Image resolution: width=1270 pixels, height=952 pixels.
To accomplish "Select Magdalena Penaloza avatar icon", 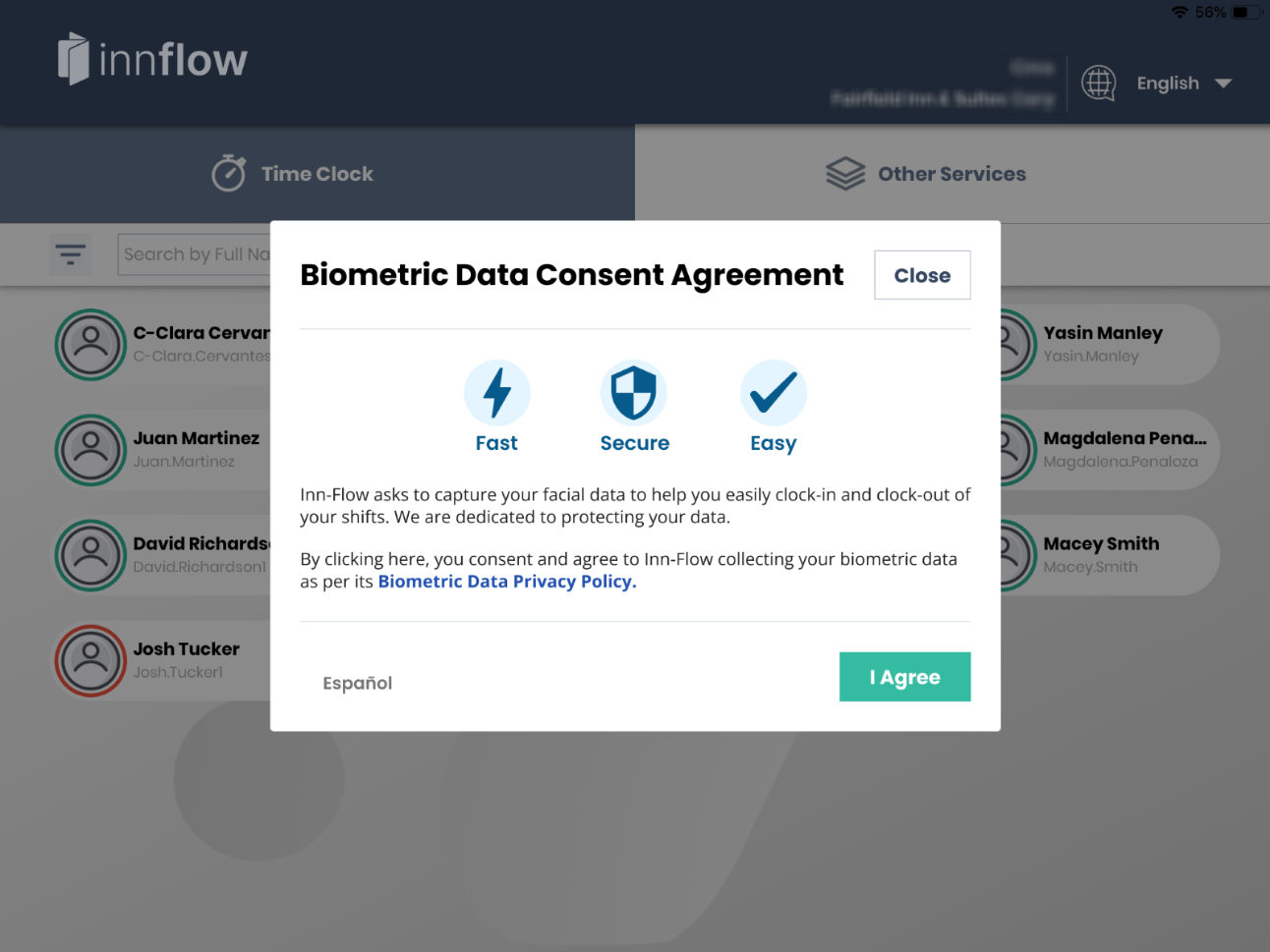I will [1018, 450].
